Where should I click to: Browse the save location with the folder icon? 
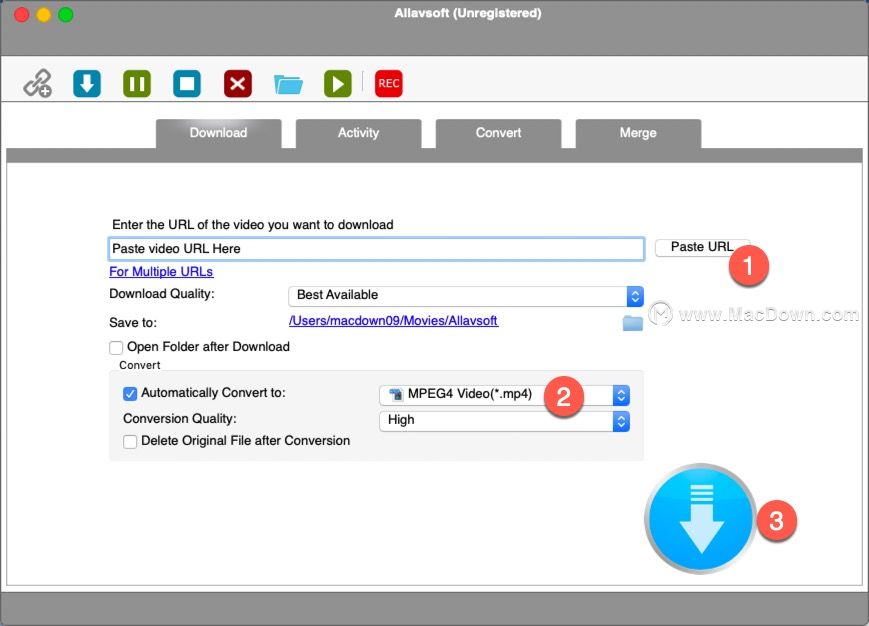tap(632, 322)
